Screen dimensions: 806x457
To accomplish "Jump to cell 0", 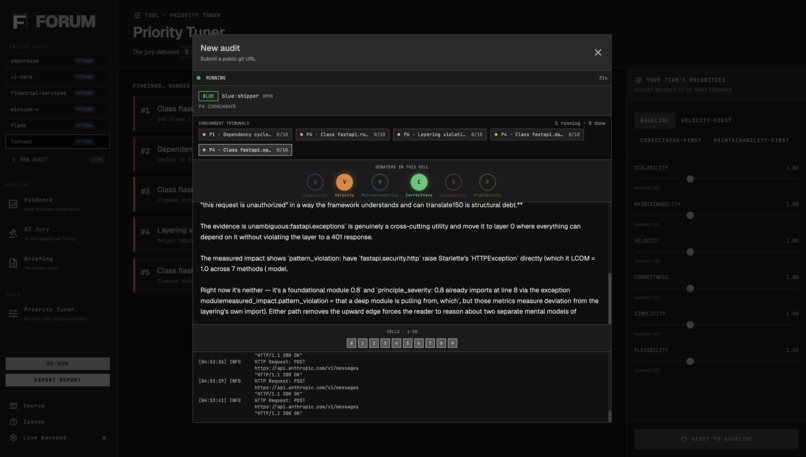I will point(351,343).
